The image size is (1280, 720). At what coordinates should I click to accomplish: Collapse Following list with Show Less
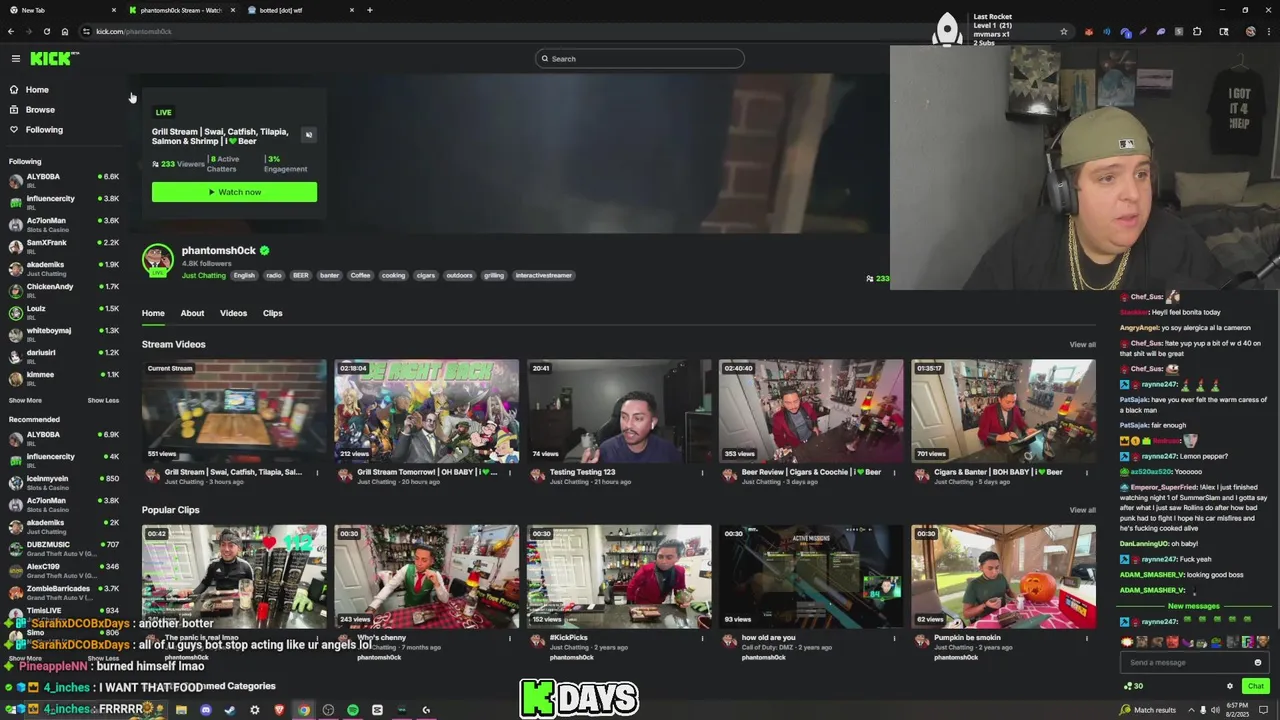click(x=103, y=400)
